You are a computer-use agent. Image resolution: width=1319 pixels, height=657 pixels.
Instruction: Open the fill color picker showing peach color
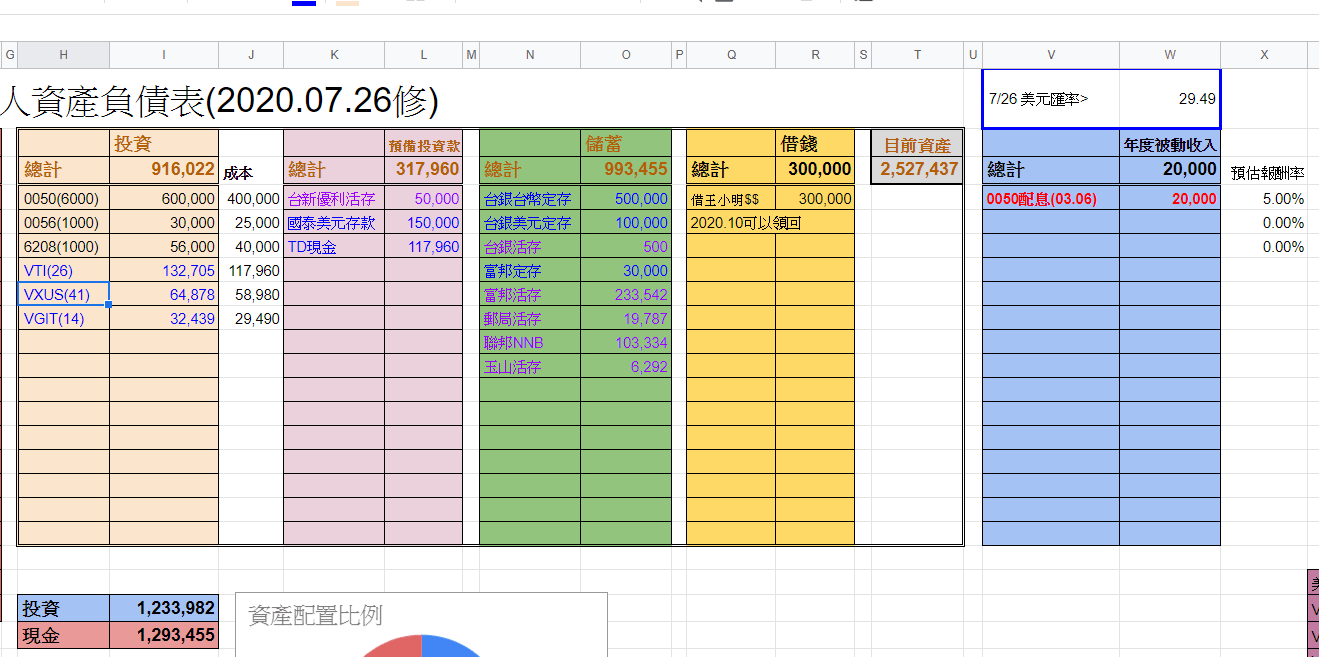pos(348,5)
